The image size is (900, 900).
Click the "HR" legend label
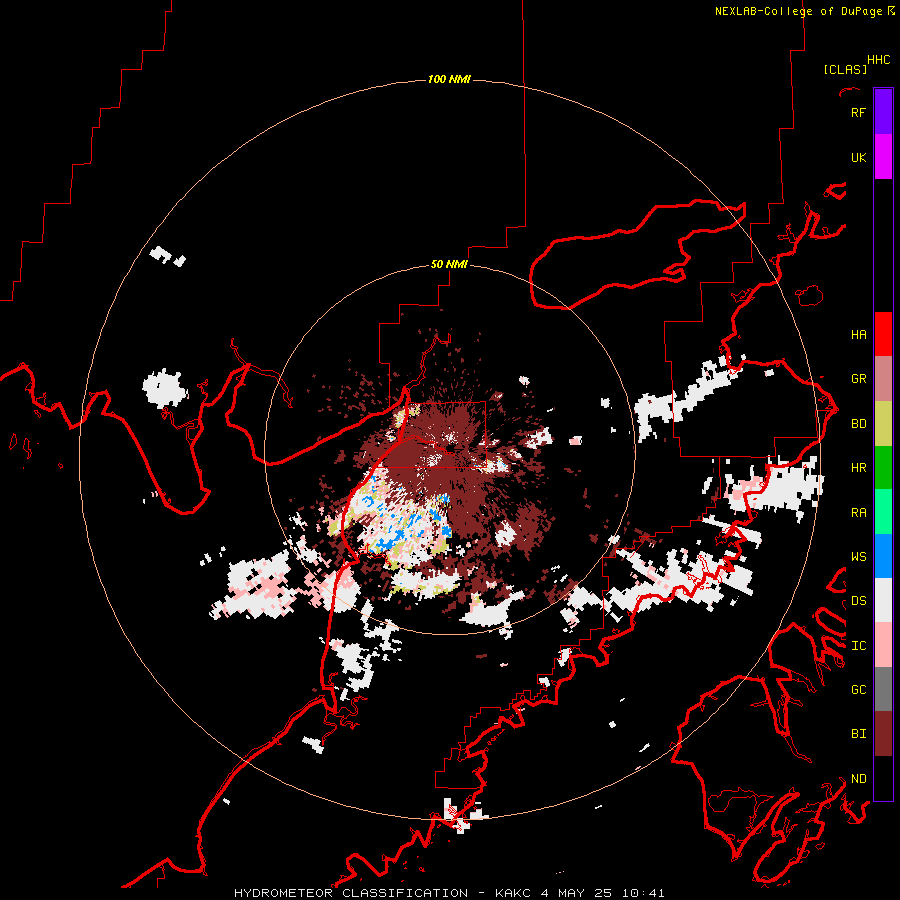click(858, 468)
